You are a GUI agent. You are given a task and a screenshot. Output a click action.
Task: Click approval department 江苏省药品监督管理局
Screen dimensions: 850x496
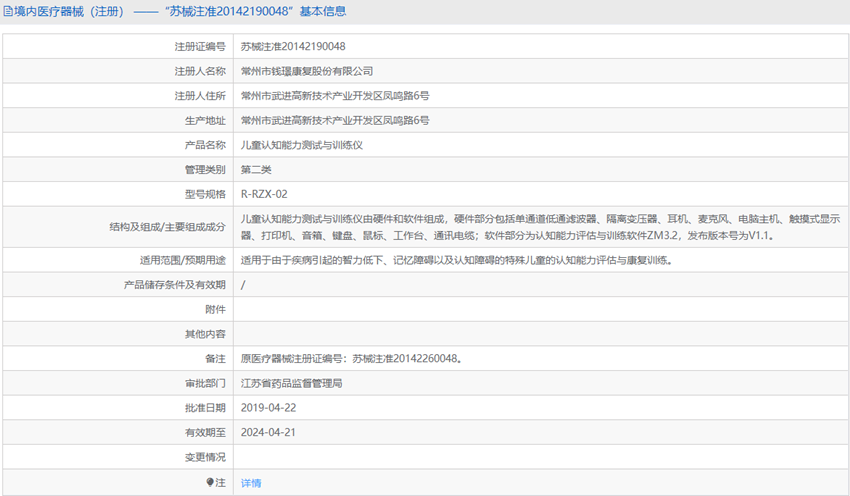(291, 383)
